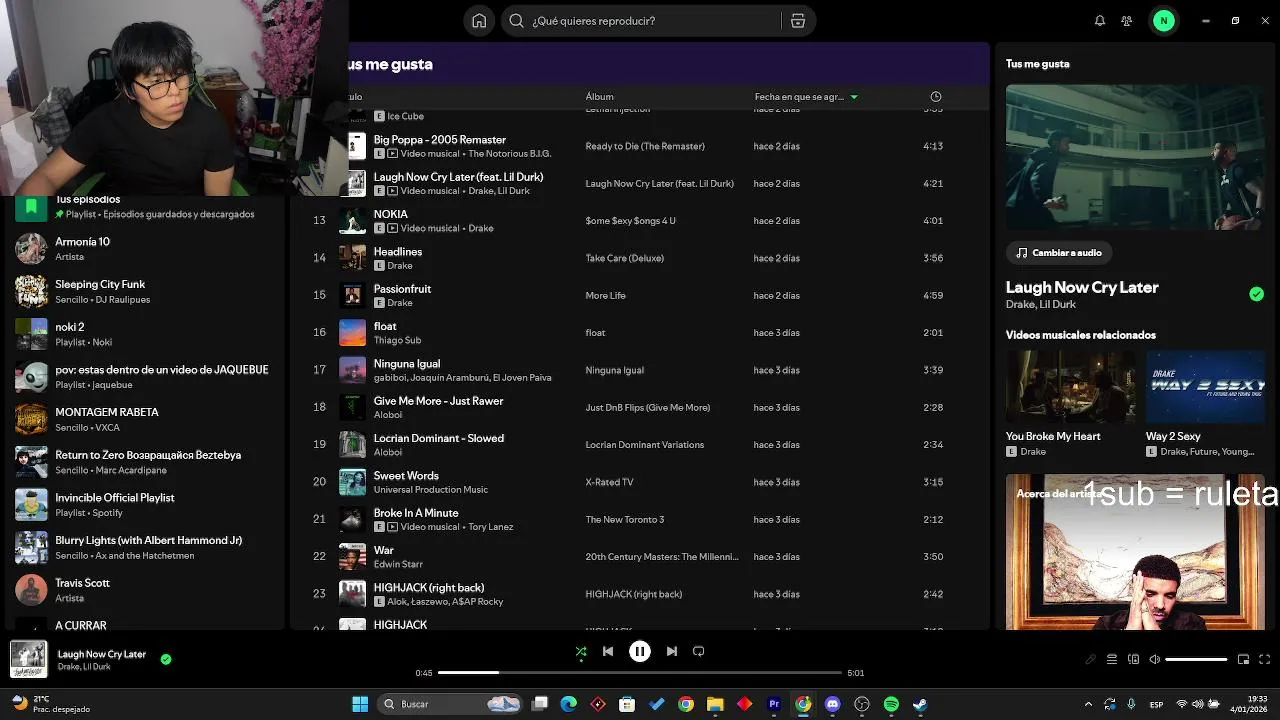Click the bottom-bar album cover thumbnail

28,659
